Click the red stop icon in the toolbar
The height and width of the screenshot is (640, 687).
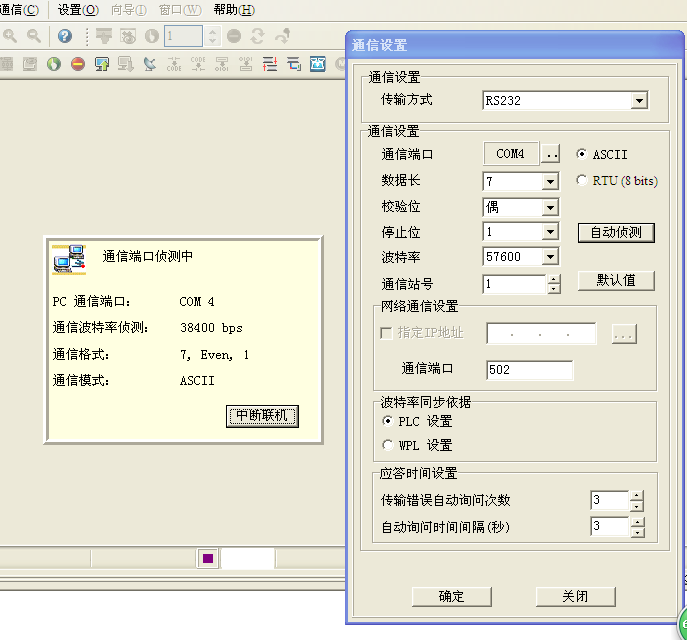pos(77,64)
